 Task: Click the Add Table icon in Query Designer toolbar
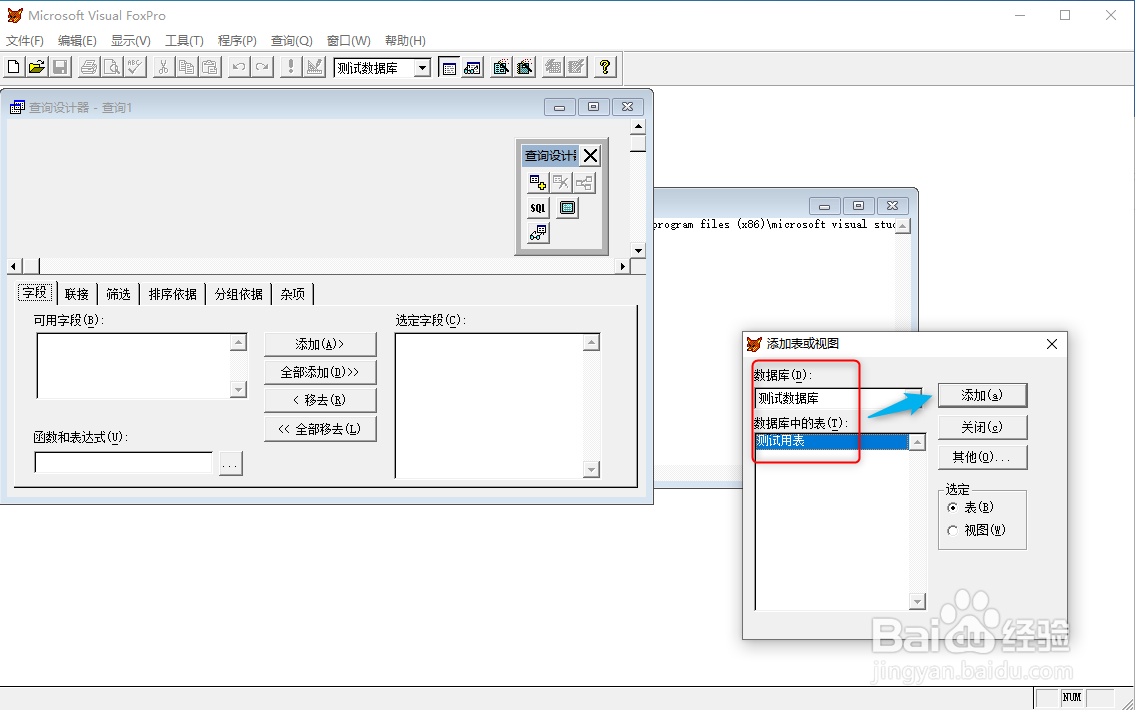pos(538,182)
